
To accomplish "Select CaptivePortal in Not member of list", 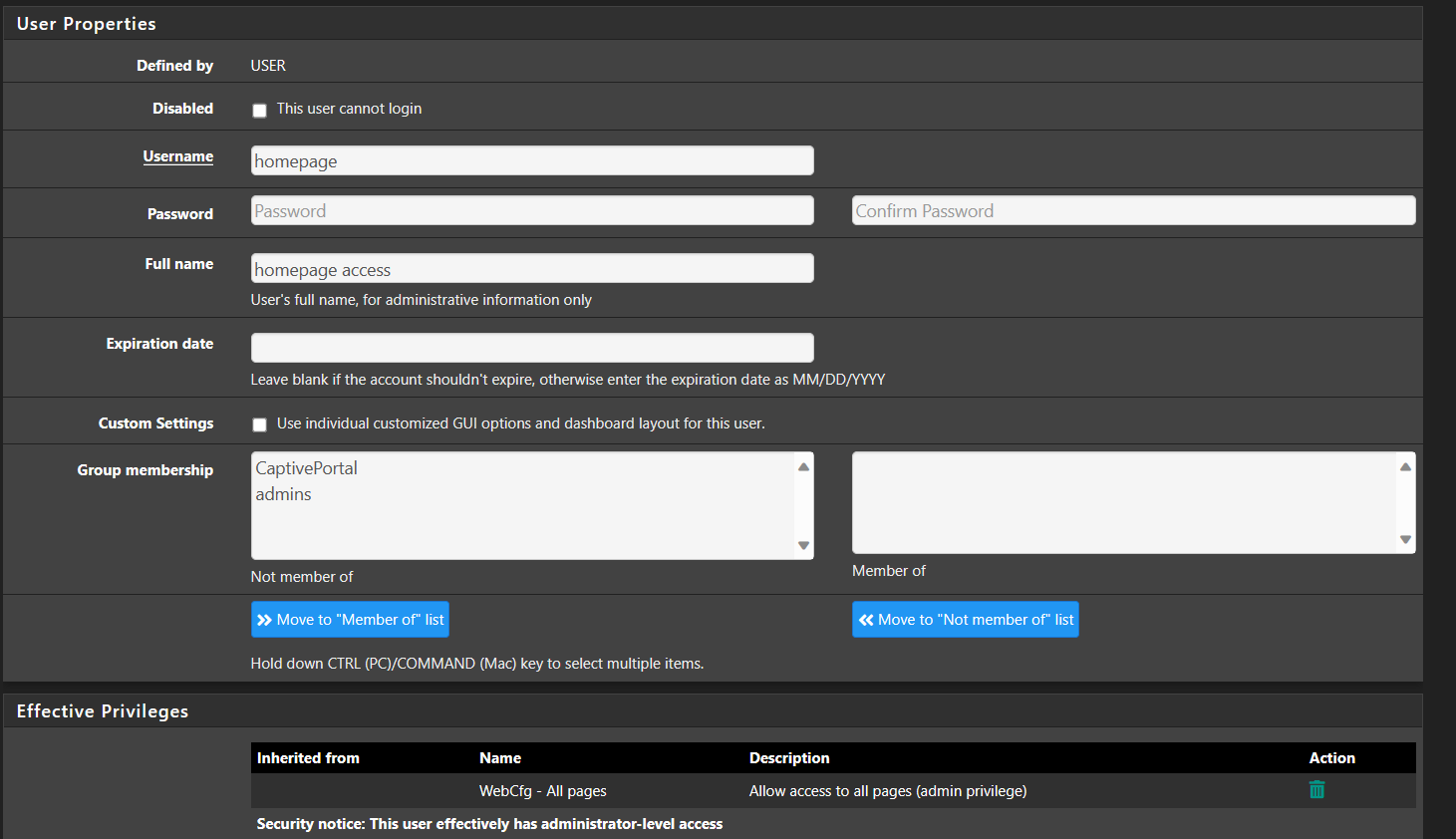I will click(306, 467).
